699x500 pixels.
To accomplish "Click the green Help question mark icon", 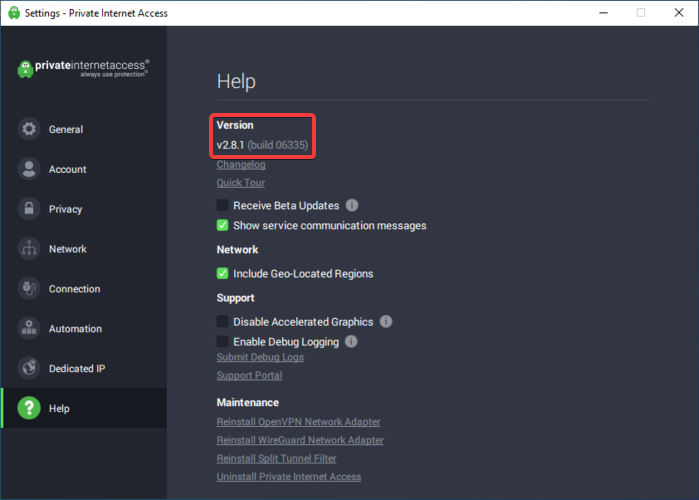I will 29,408.
